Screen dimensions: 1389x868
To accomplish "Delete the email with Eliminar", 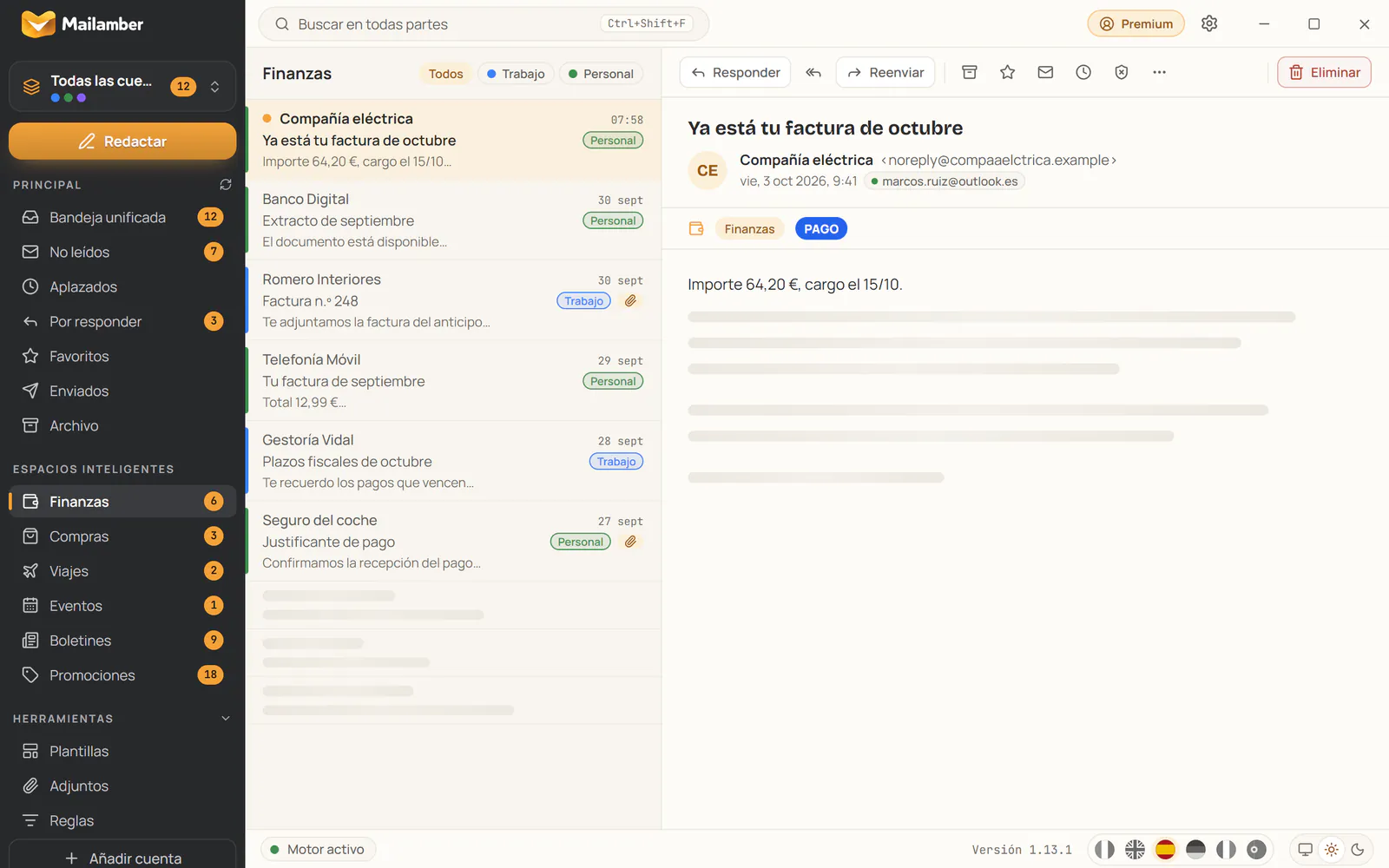I will click(1324, 72).
